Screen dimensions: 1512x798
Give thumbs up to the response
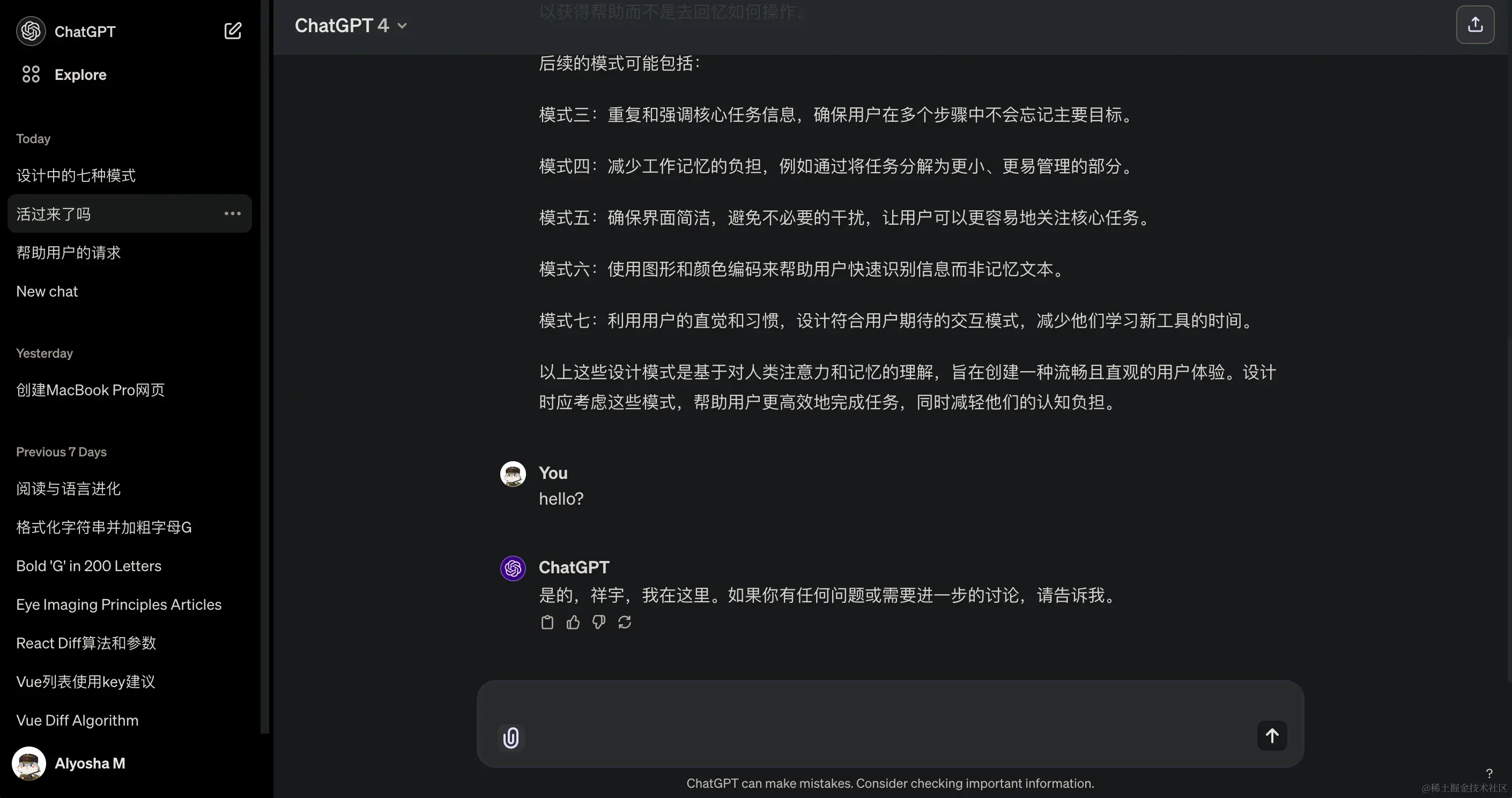(573, 623)
